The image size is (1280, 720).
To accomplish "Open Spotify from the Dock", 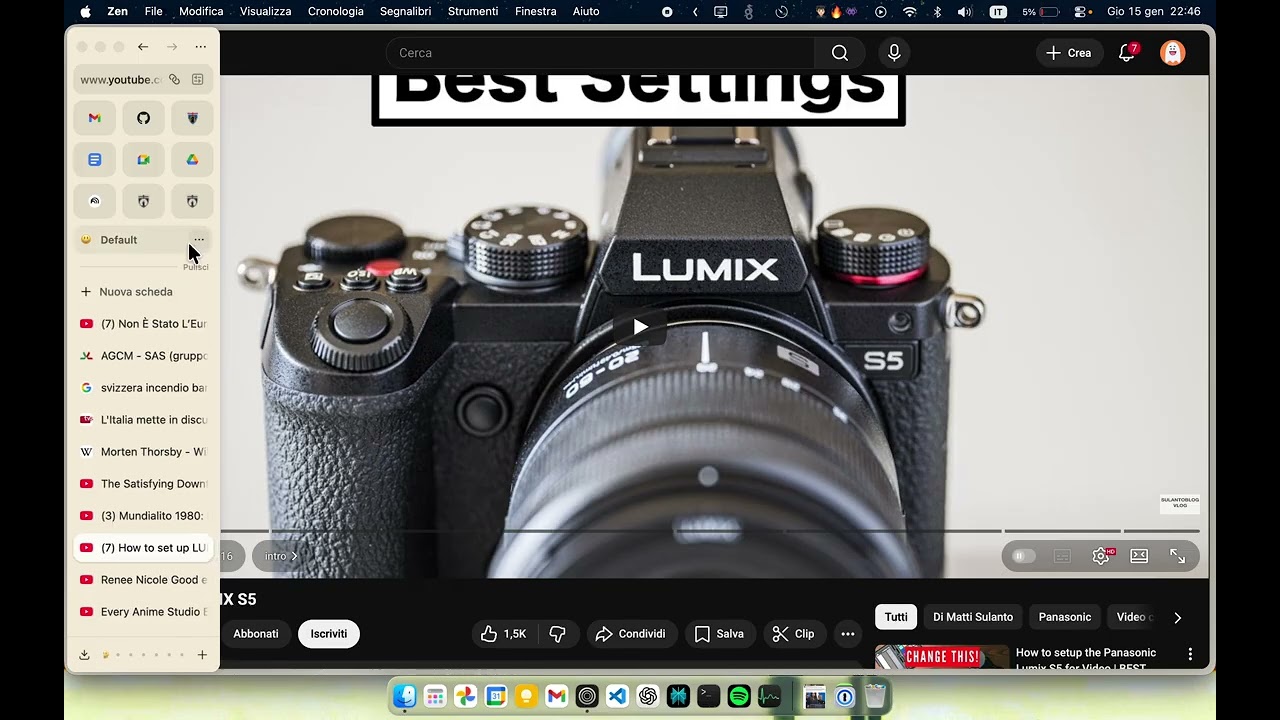I will point(739,696).
